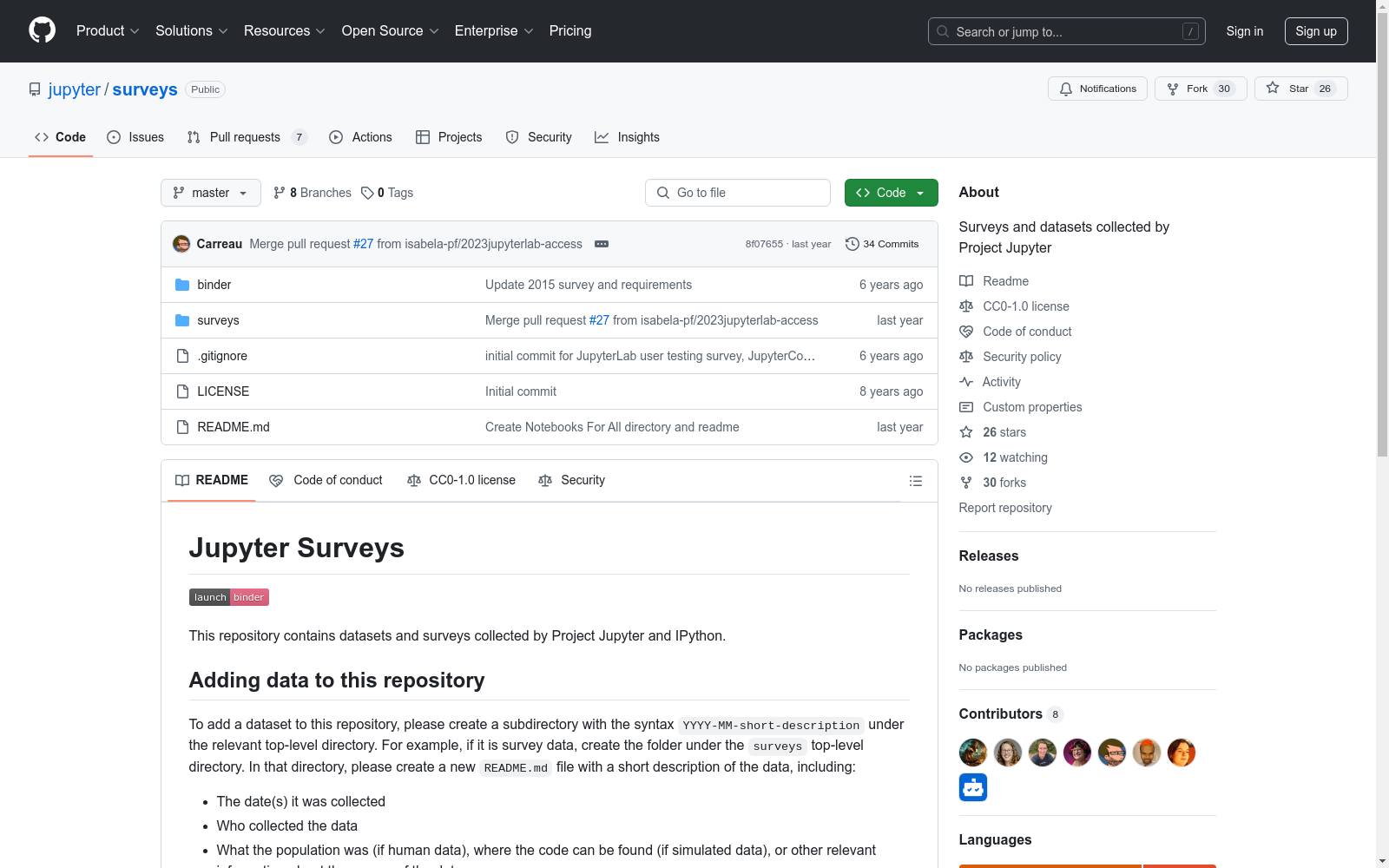Click the Sign in link

(x=1244, y=31)
